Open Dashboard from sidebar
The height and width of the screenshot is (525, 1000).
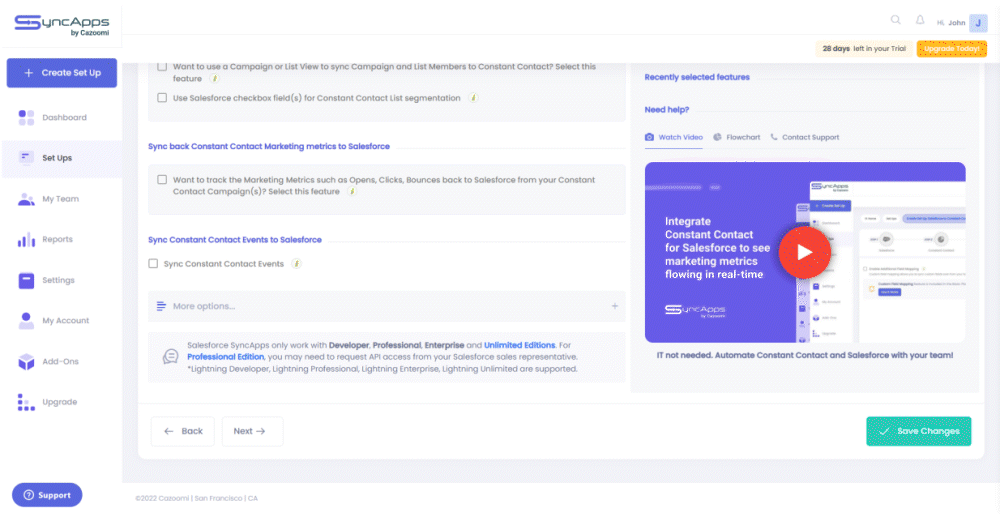[62, 117]
